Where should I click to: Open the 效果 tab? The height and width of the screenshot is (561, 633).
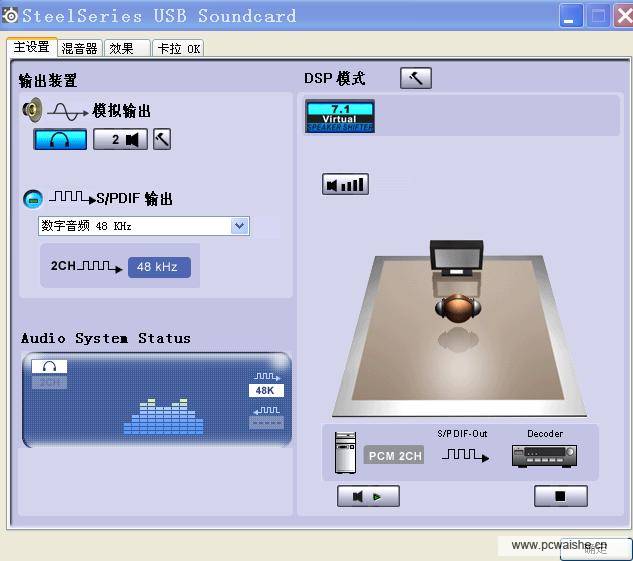click(122, 48)
